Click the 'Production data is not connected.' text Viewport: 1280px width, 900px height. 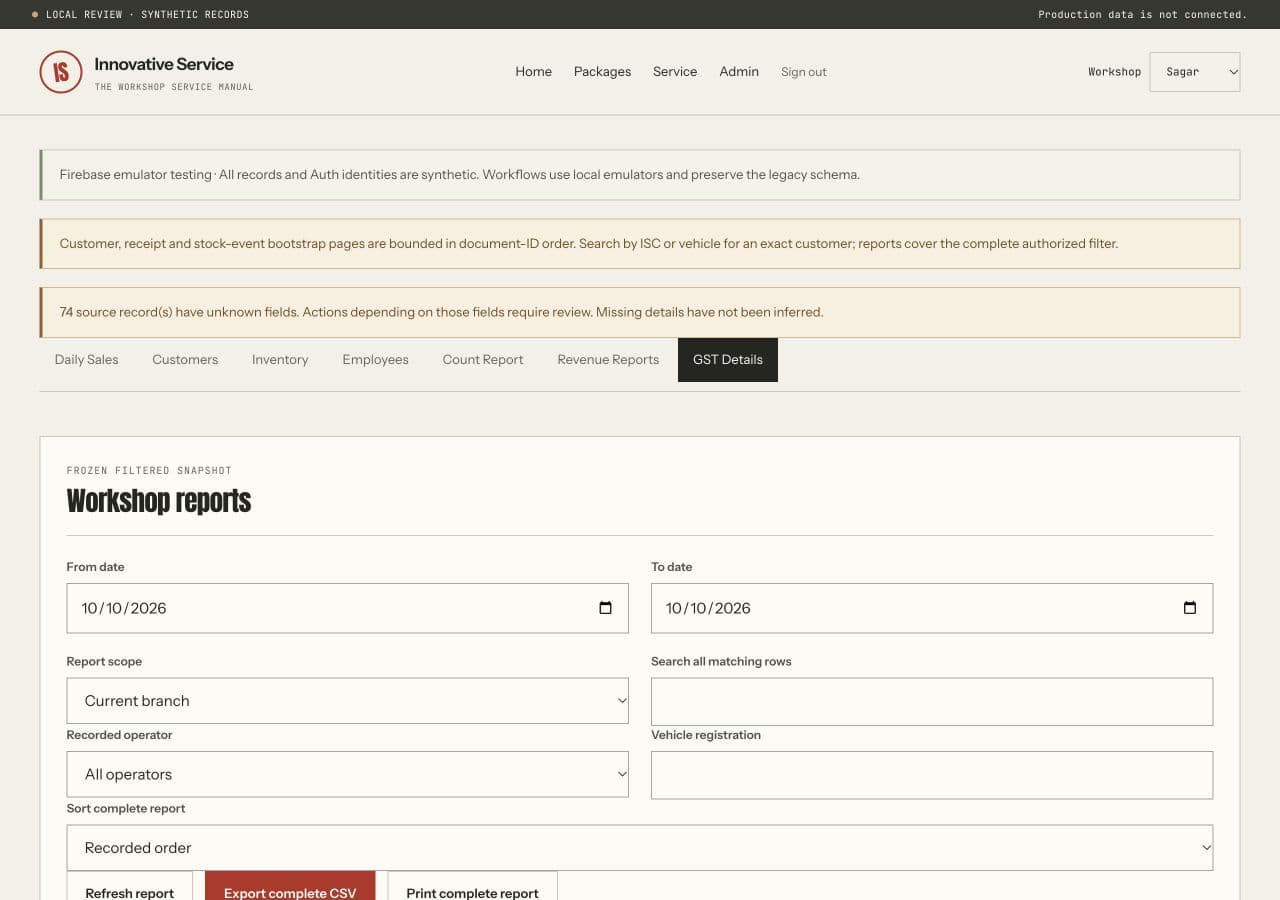tap(1142, 14)
